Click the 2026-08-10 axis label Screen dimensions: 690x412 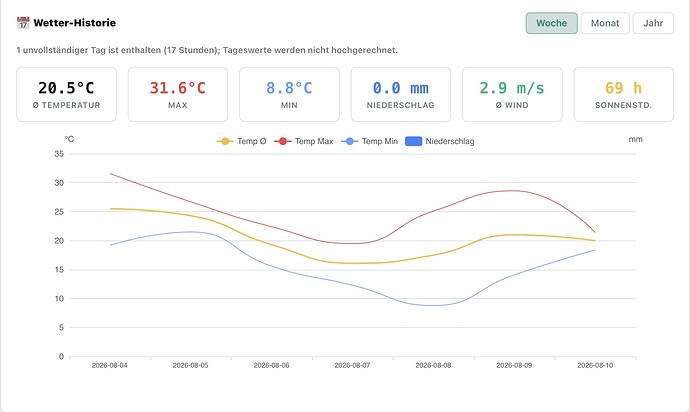pyautogui.click(x=595, y=365)
